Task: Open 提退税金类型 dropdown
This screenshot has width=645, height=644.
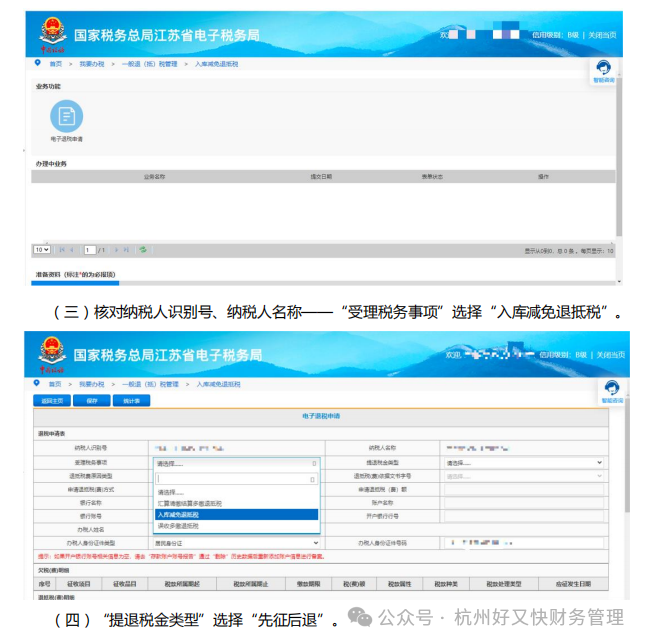Action: (x=524, y=463)
